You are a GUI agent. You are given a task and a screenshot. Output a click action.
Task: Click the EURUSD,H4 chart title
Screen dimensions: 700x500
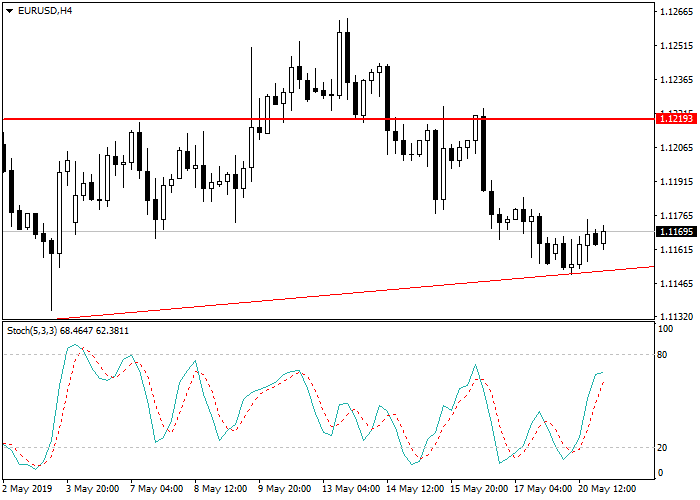click(45, 11)
